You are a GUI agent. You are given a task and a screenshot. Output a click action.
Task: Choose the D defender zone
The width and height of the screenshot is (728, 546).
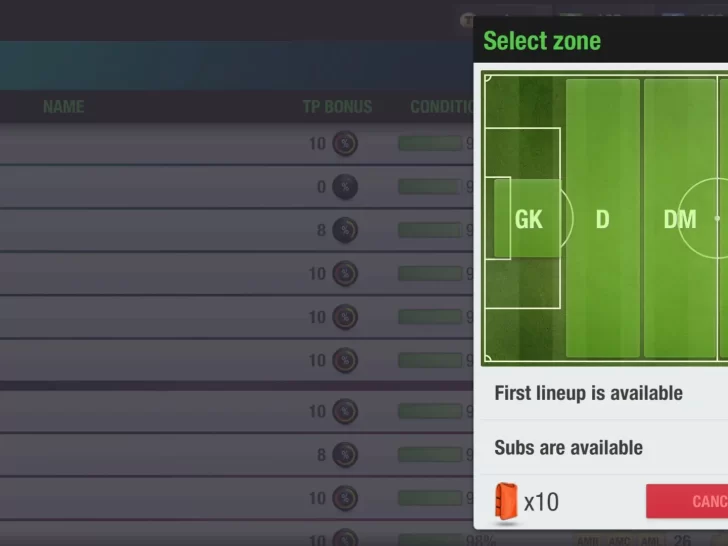[602, 218]
